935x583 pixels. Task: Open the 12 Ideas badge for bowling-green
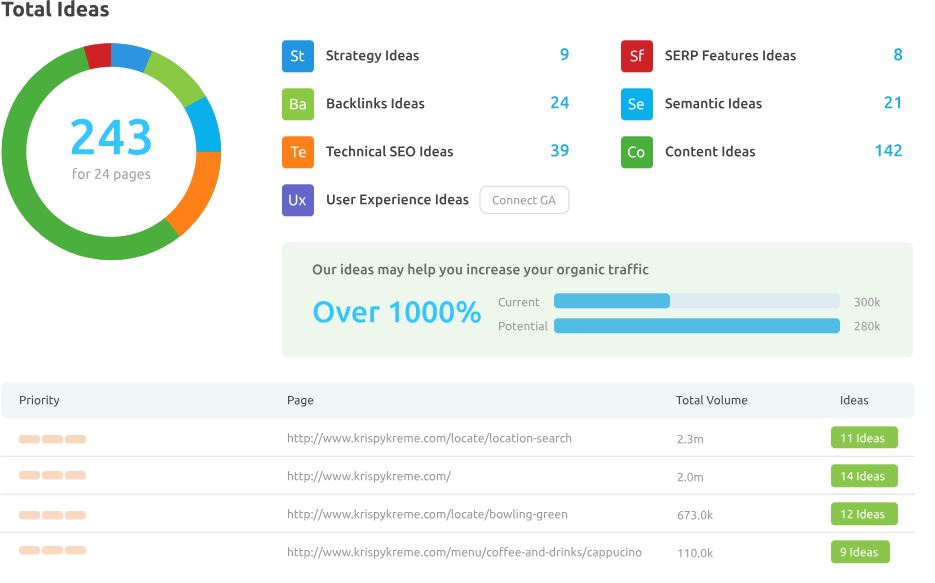[863, 514]
